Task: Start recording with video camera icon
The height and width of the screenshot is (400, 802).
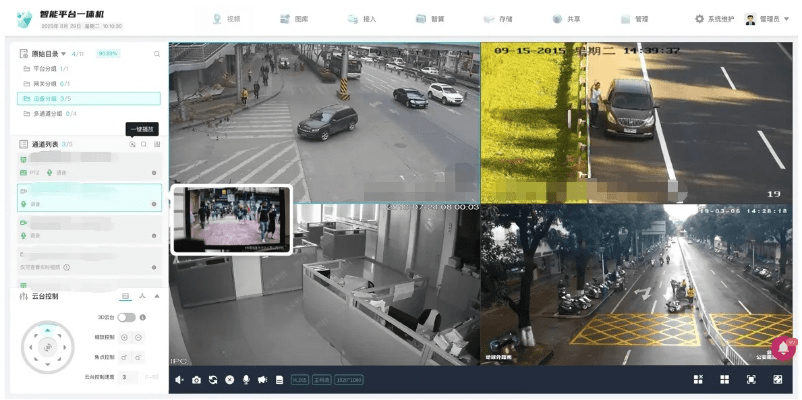Action: [x=262, y=380]
